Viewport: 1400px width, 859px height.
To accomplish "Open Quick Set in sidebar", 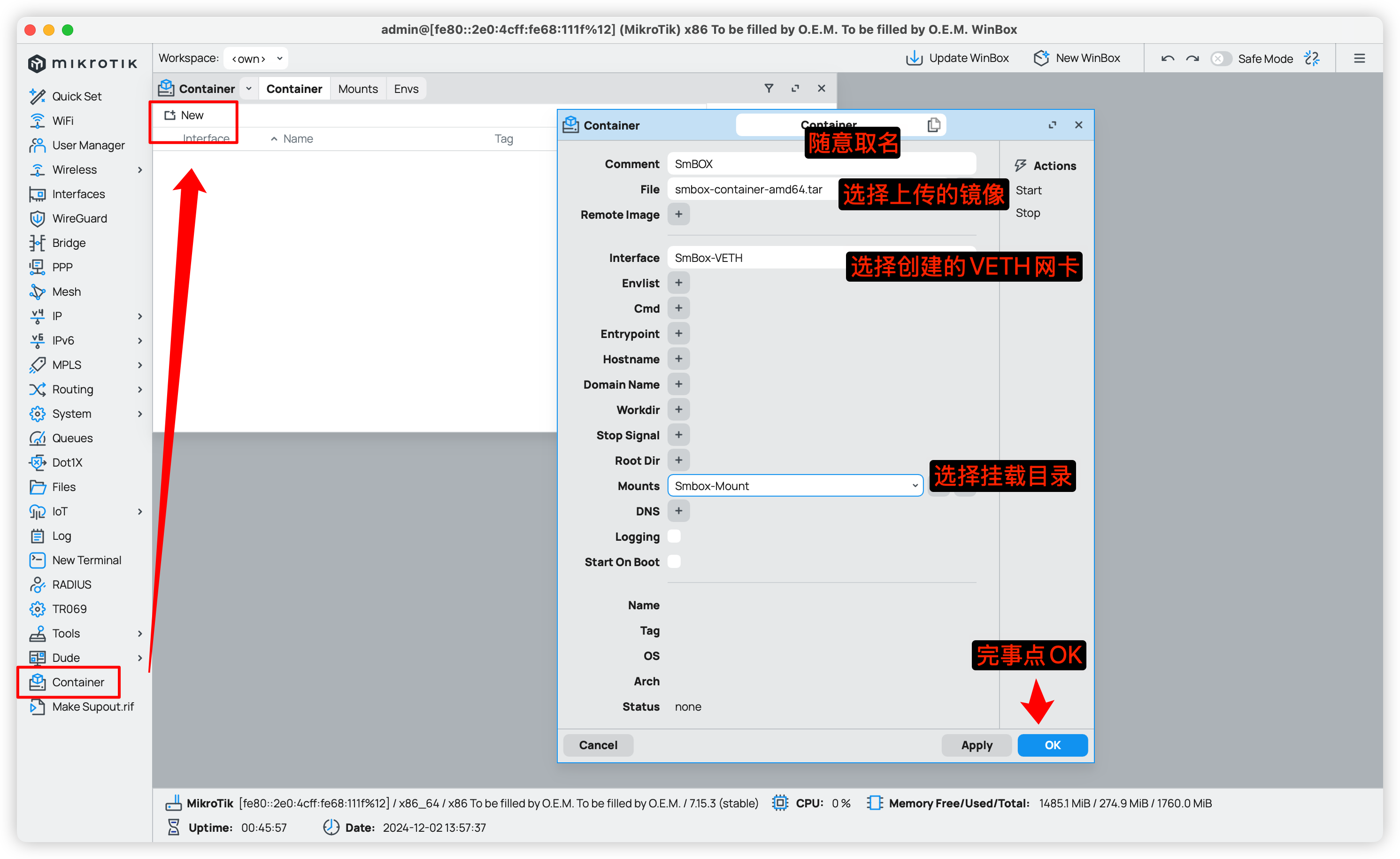I will pyautogui.click(x=77, y=97).
